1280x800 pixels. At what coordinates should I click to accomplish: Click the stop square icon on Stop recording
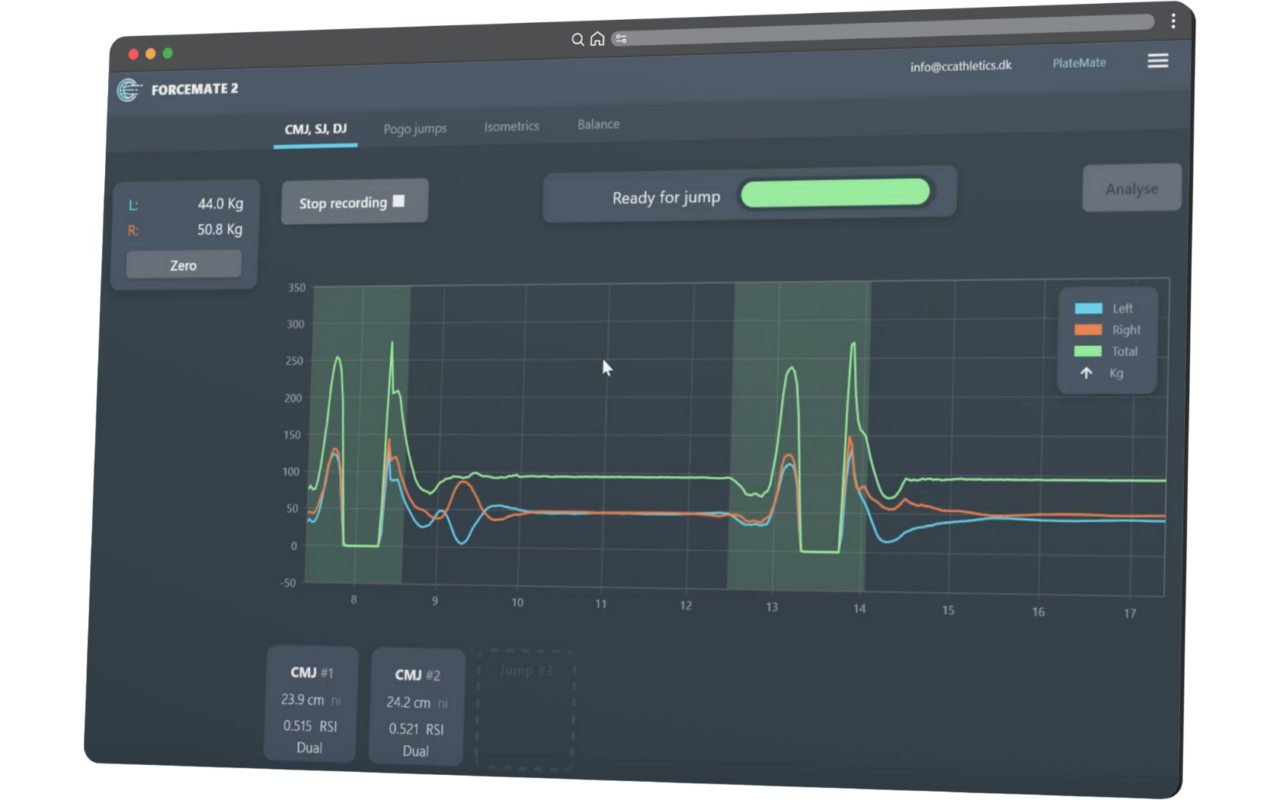point(396,200)
